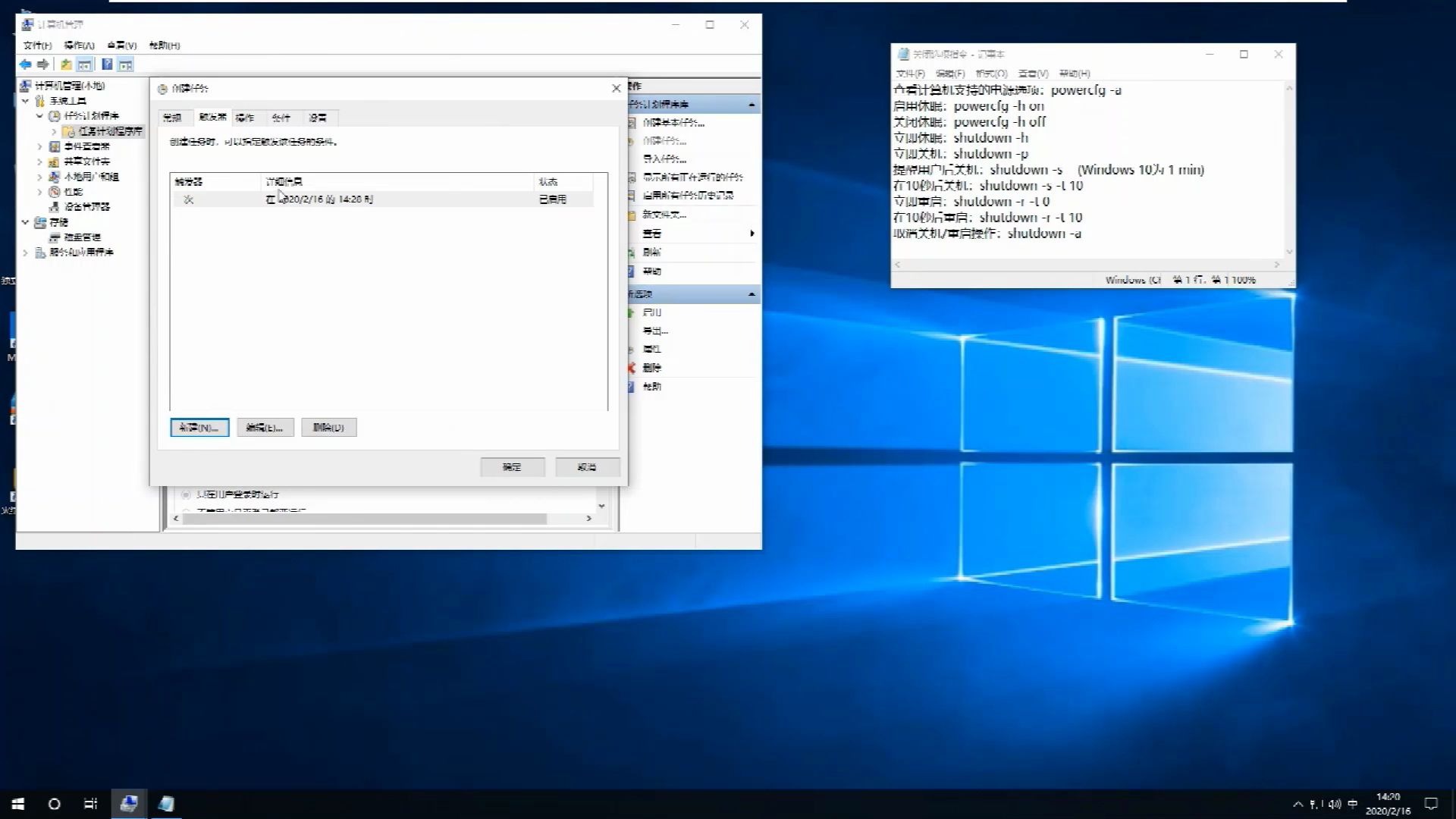Select 设备管理器 in the tree
Viewport: 1456px width, 819px height.
pos(86,206)
